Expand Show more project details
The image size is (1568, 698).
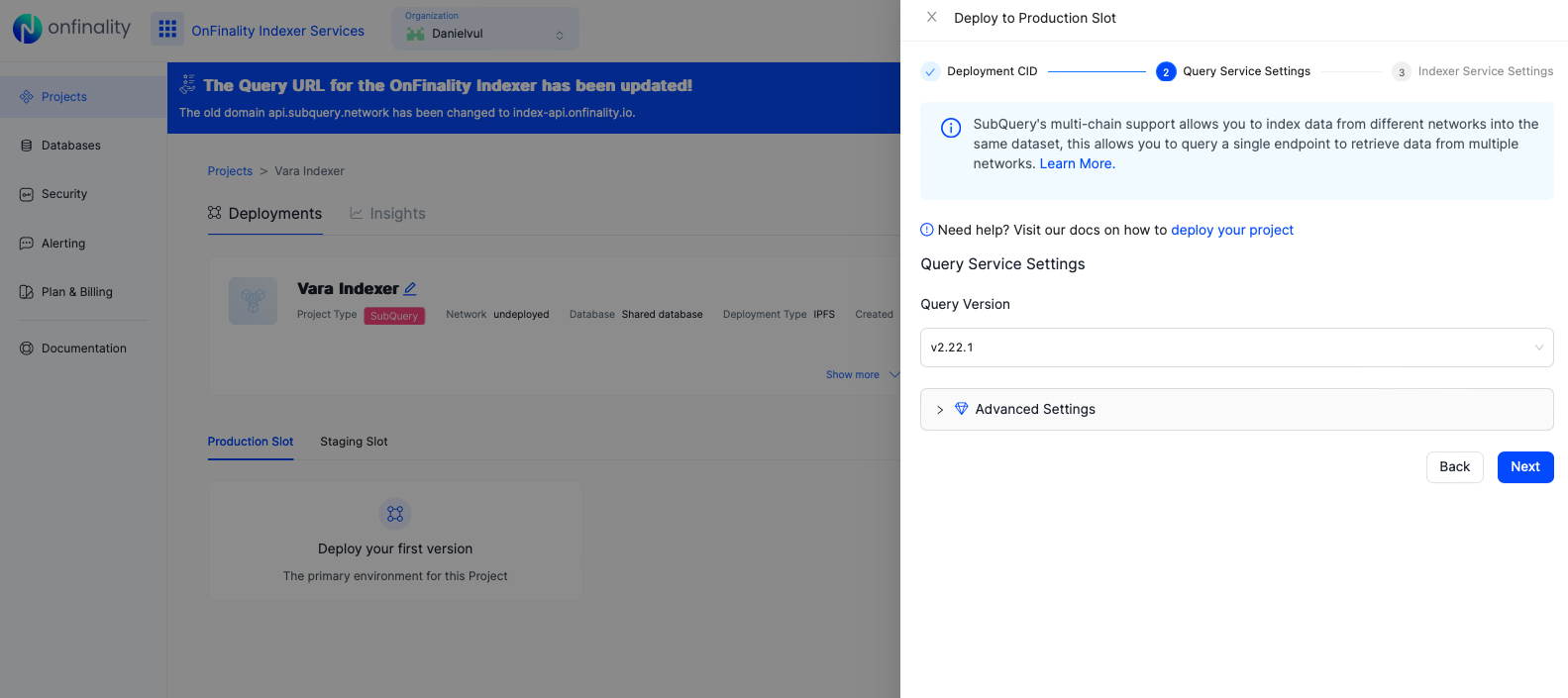pos(862,375)
